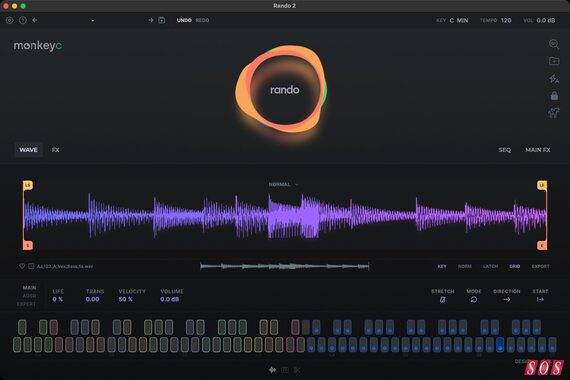Go to previous preset with left arrow

pos(35,20)
